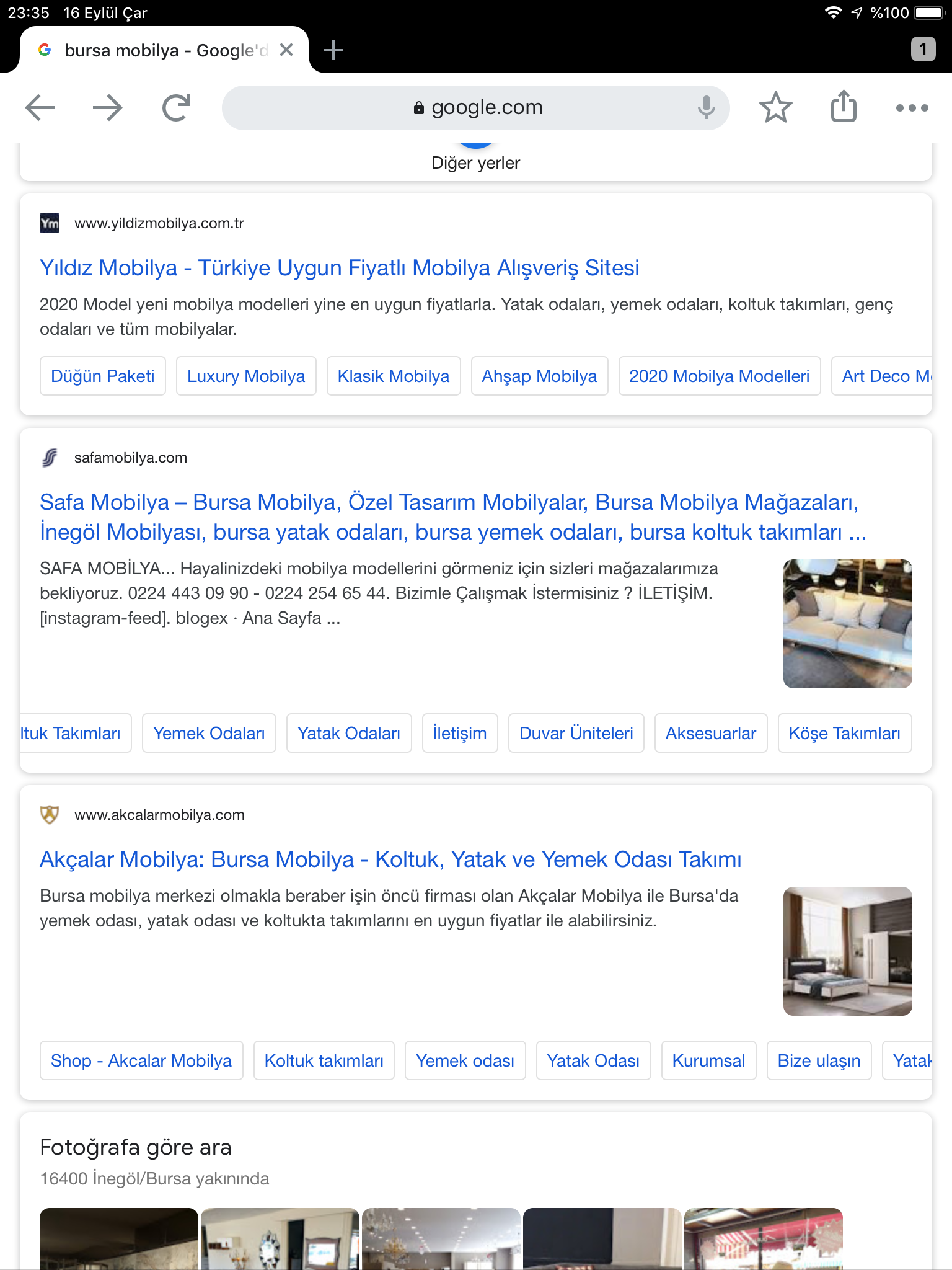Open the first Fotoğrafa göre ara photo
The height and width of the screenshot is (1270, 952).
tap(119, 1239)
